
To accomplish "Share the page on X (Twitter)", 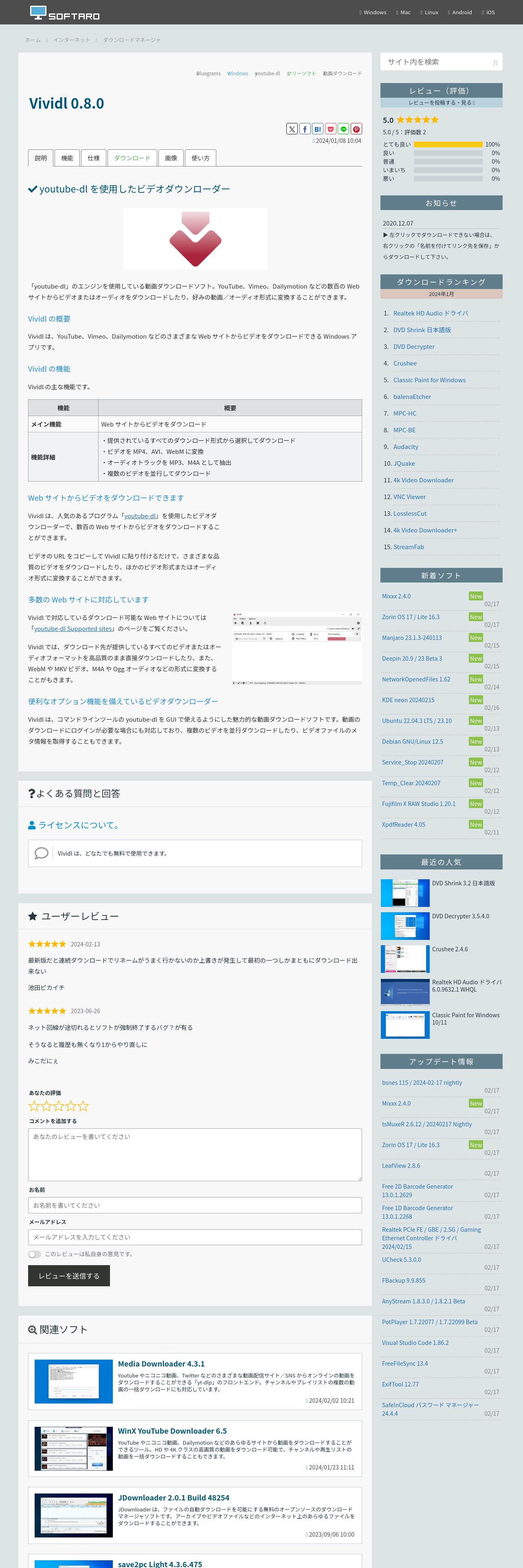I will [292, 129].
